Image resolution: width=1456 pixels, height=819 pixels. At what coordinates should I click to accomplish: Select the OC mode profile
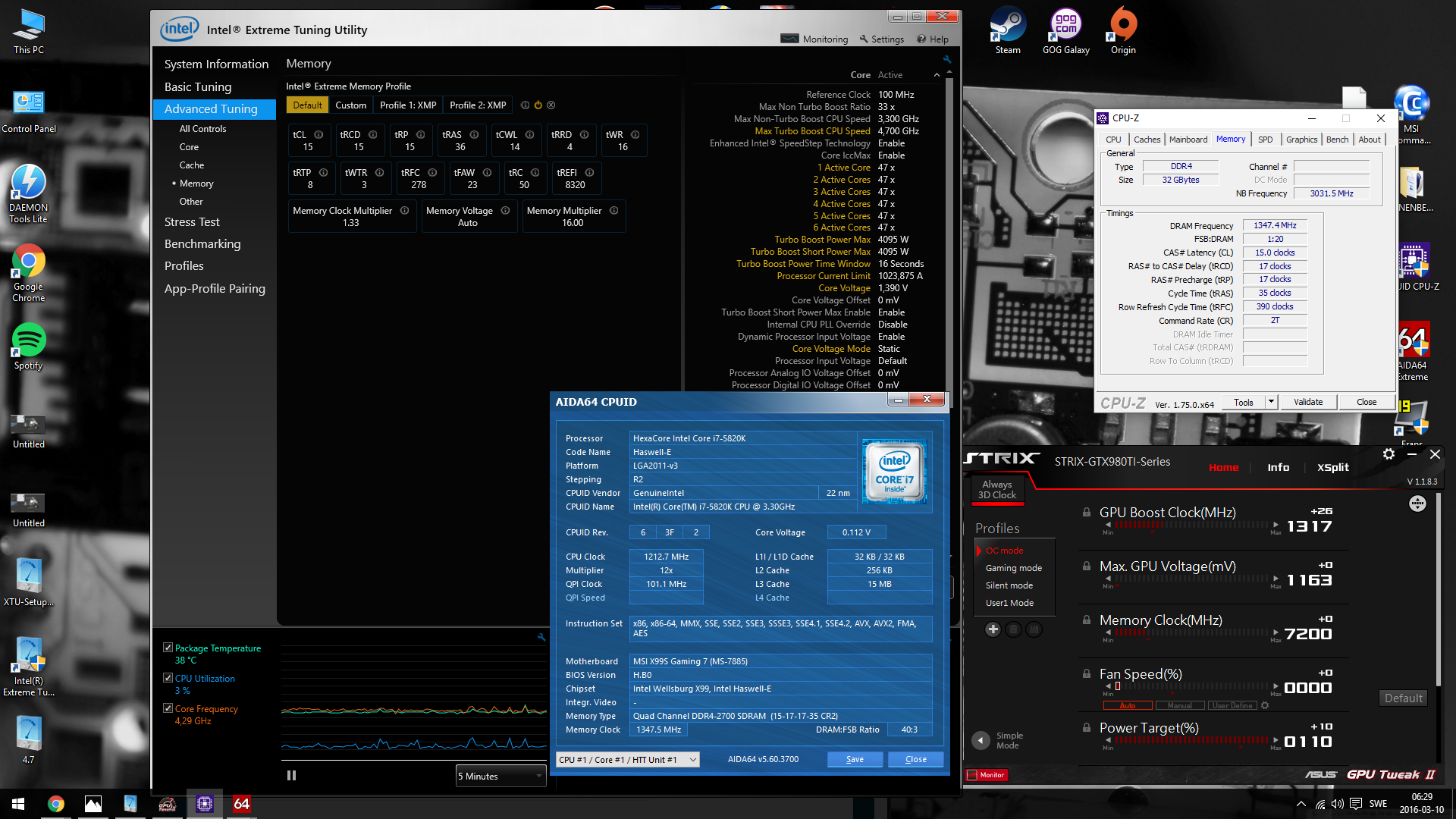pos(1004,551)
